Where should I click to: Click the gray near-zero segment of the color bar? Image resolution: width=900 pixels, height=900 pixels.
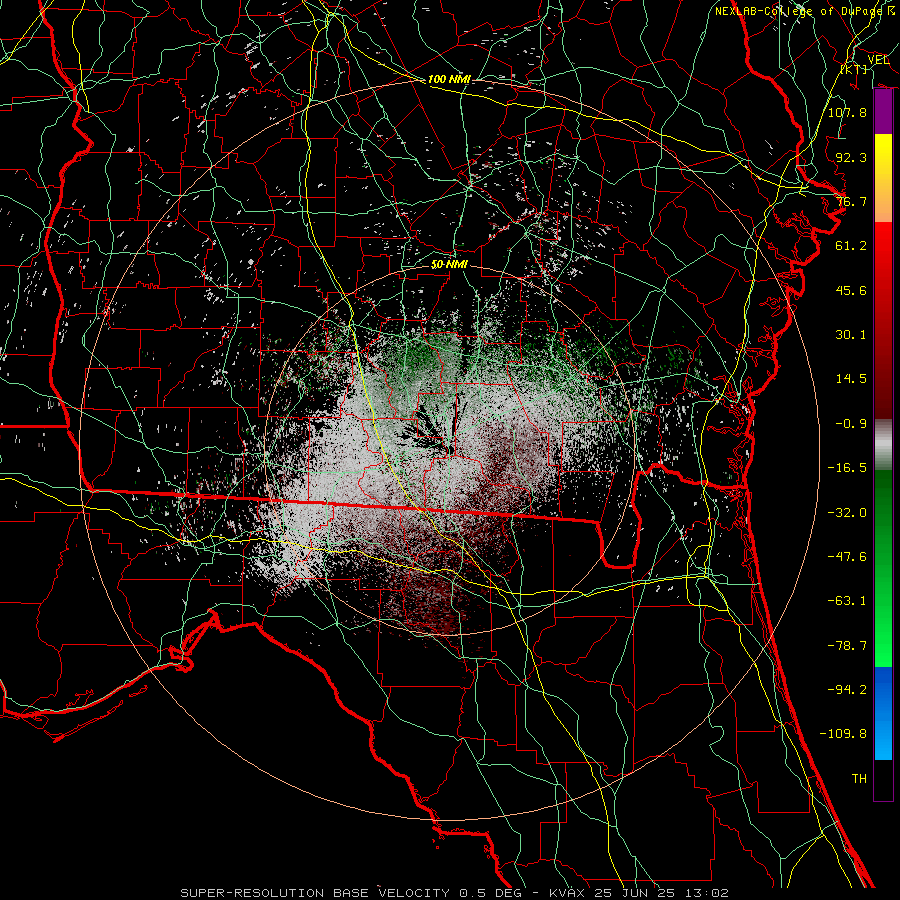883,445
